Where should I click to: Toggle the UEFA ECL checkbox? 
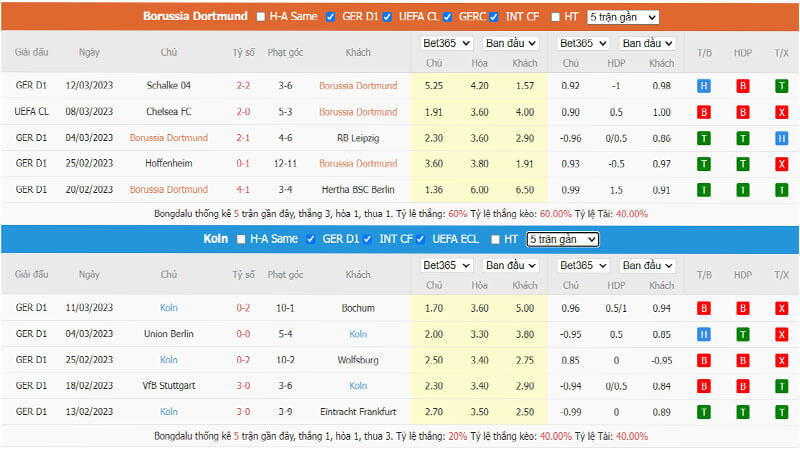[x=420, y=239]
